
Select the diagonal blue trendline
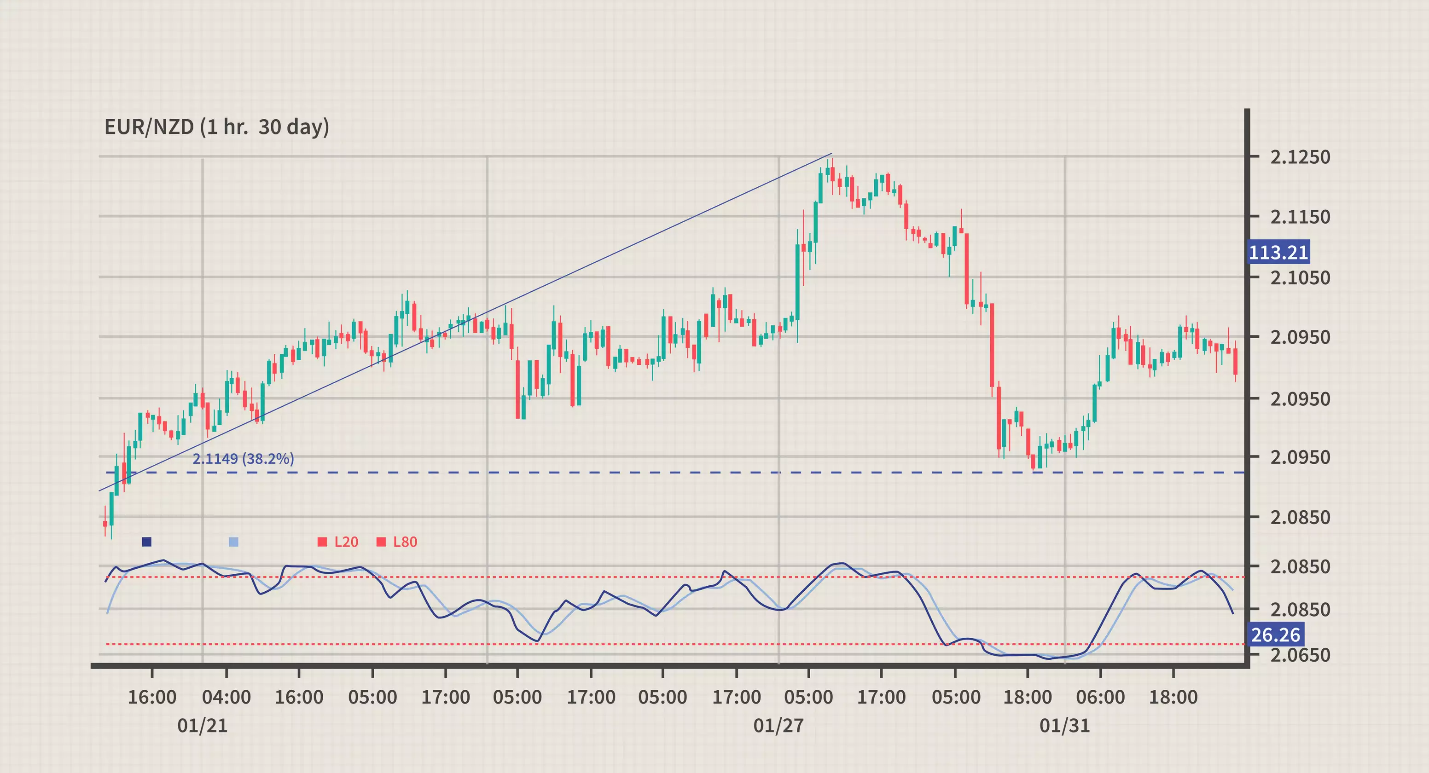click(465, 322)
